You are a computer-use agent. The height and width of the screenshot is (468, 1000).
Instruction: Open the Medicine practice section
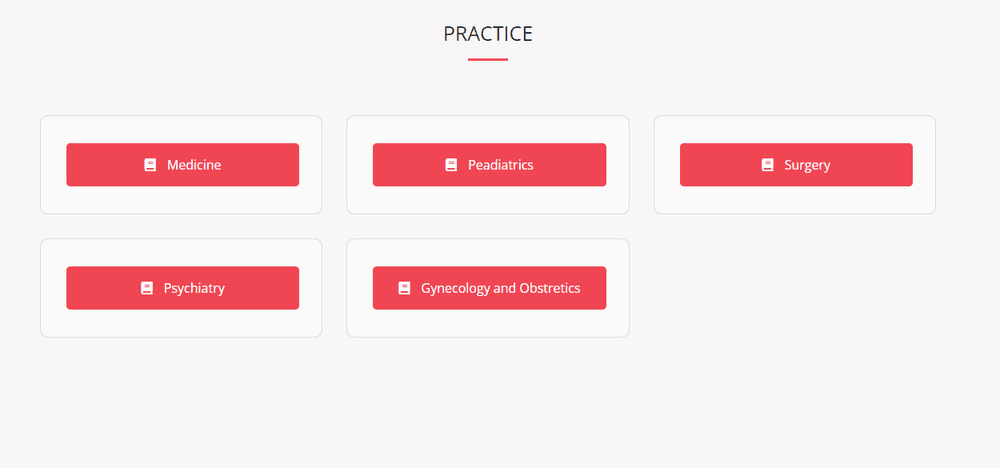(193, 165)
